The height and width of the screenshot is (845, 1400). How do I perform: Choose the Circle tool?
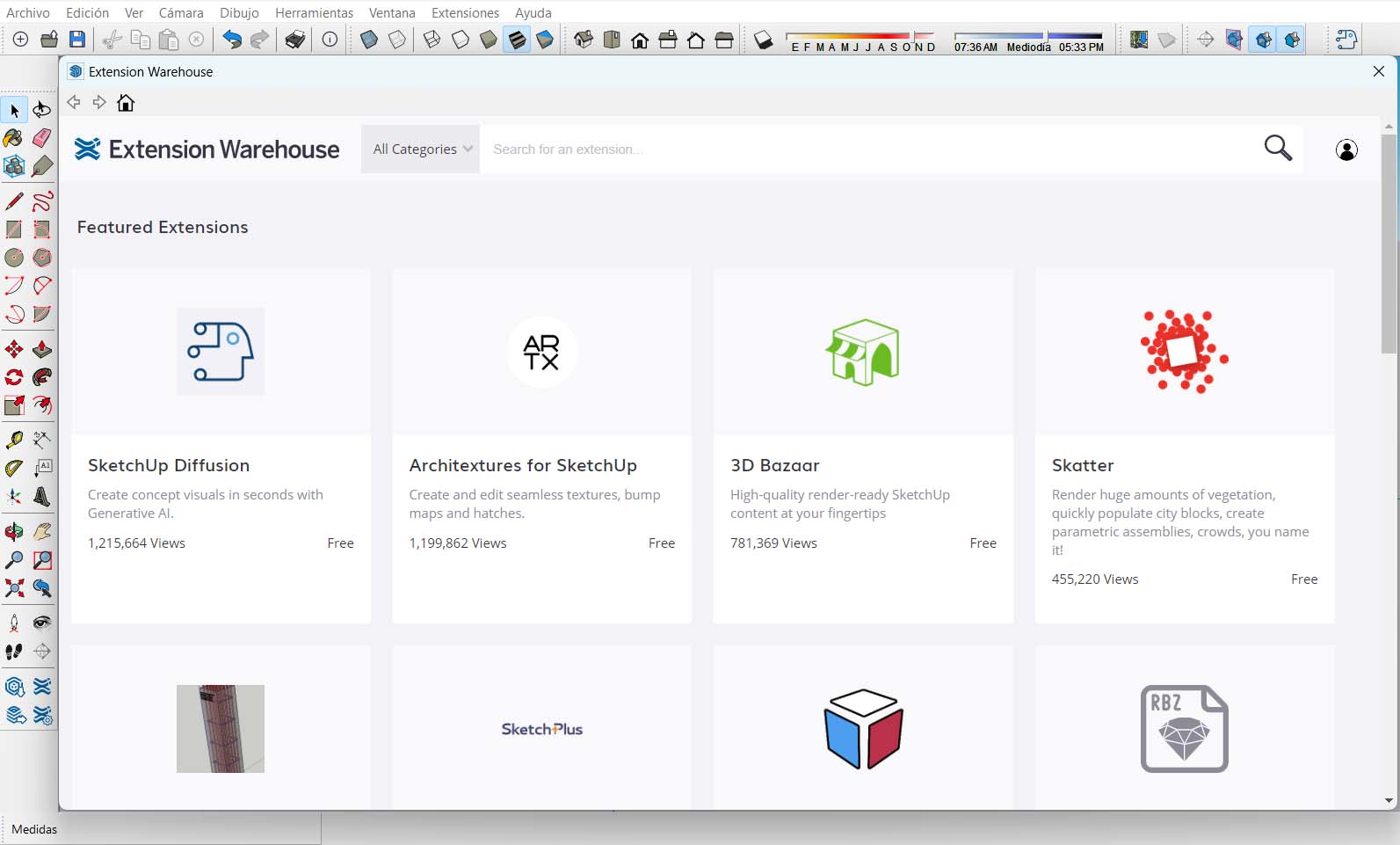pos(14,258)
